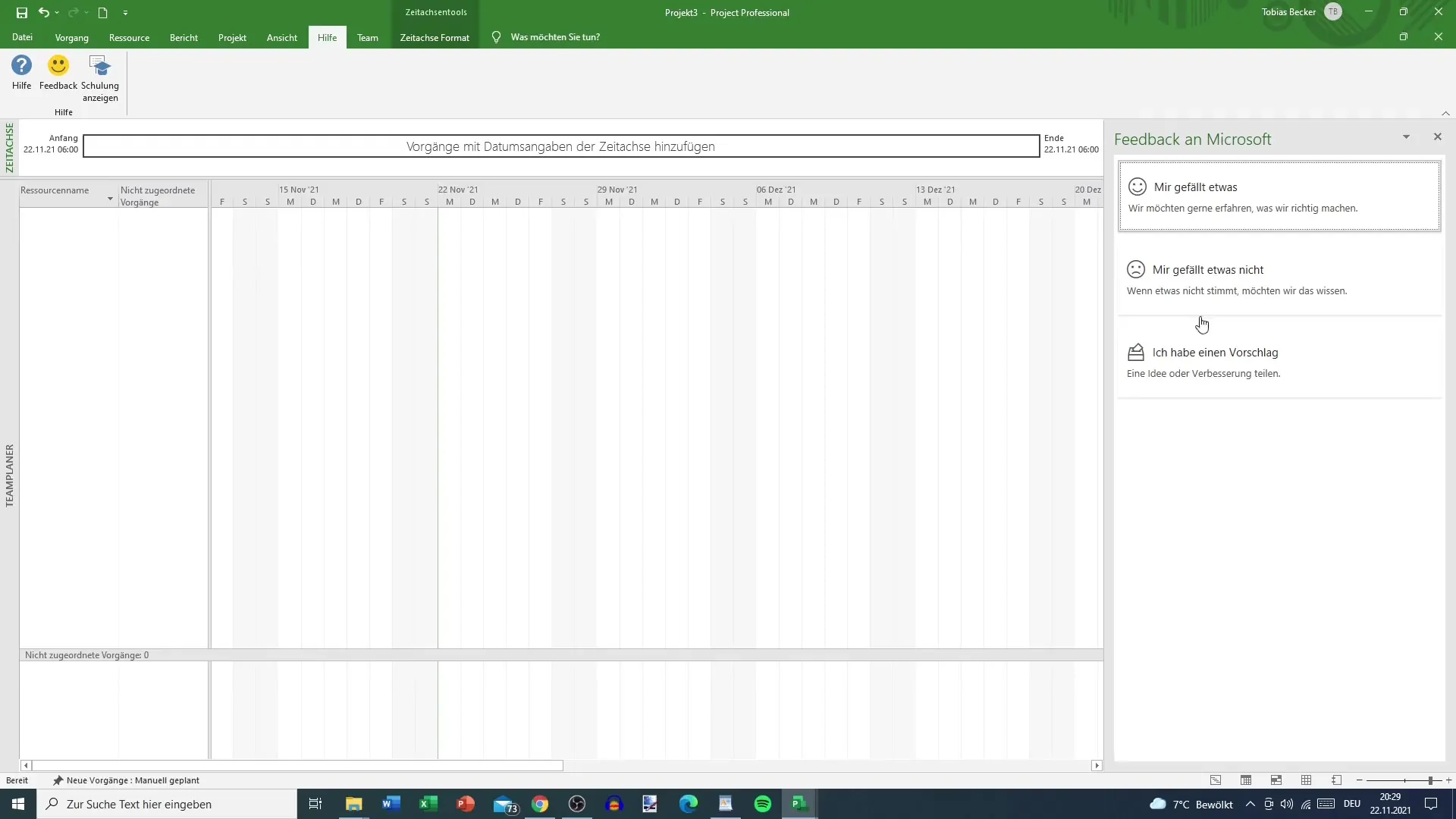This screenshot has height=819, width=1456.
Task: Click the zoom slider handle in status bar
Action: coord(1429,780)
